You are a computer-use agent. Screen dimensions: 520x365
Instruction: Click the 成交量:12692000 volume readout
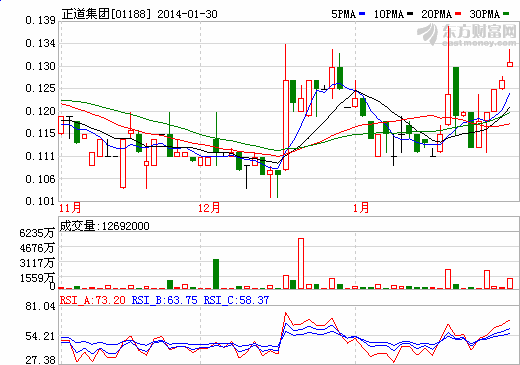(x=104, y=226)
